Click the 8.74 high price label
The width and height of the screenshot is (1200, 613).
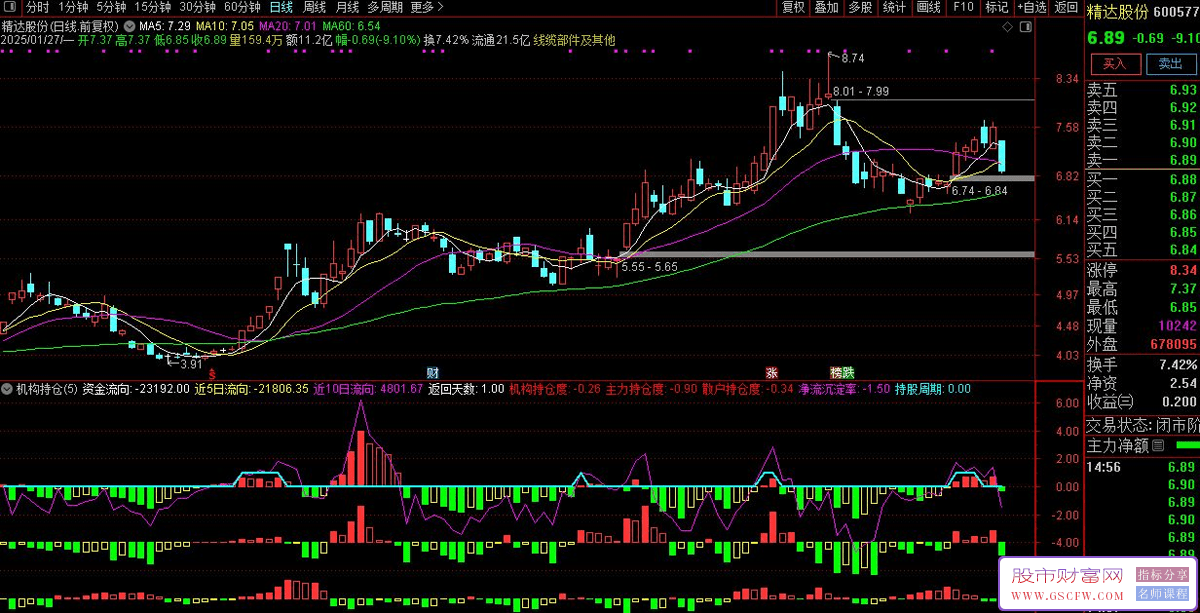point(852,59)
